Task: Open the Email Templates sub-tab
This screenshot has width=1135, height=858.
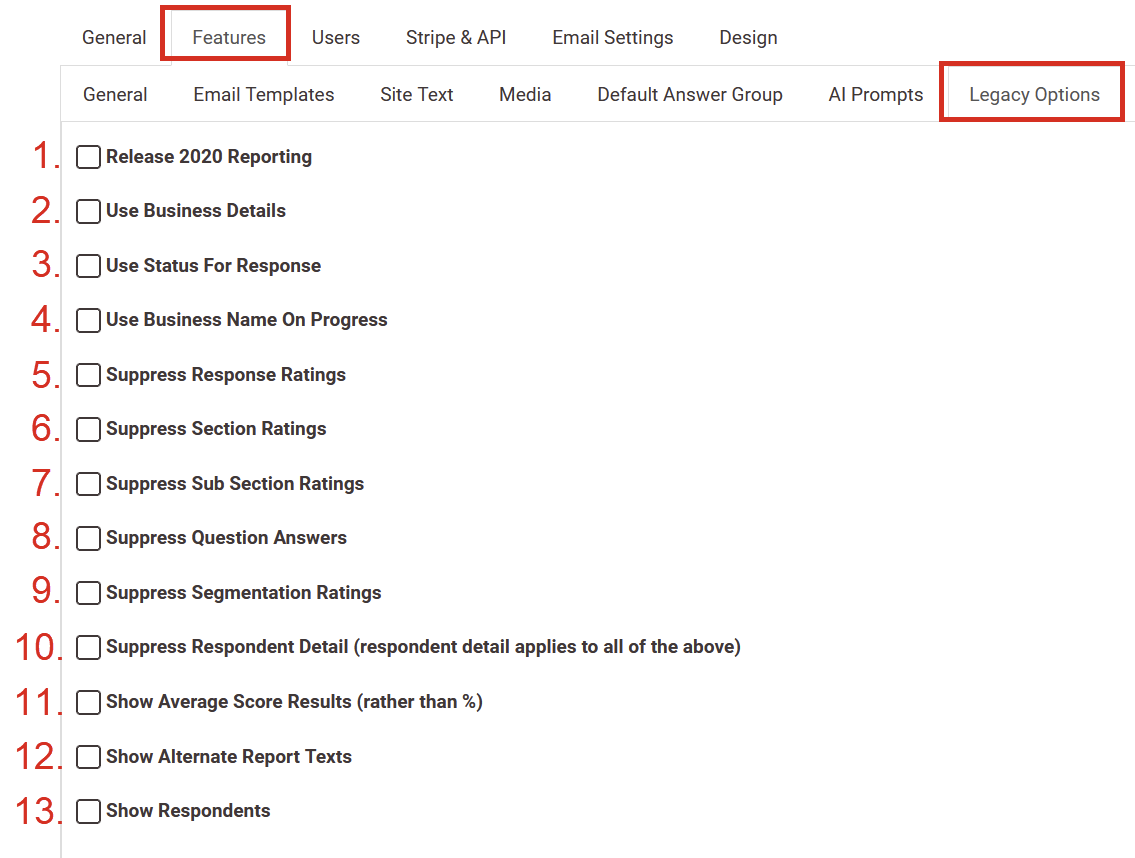Action: [264, 94]
